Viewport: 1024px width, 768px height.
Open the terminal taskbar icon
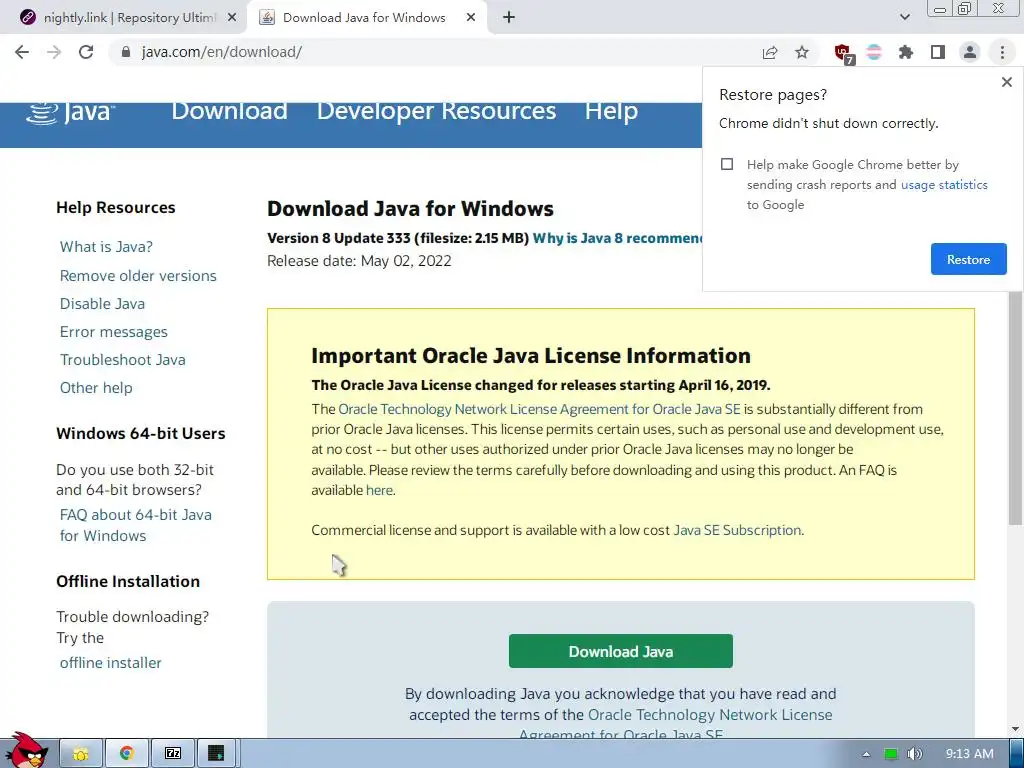[216, 754]
